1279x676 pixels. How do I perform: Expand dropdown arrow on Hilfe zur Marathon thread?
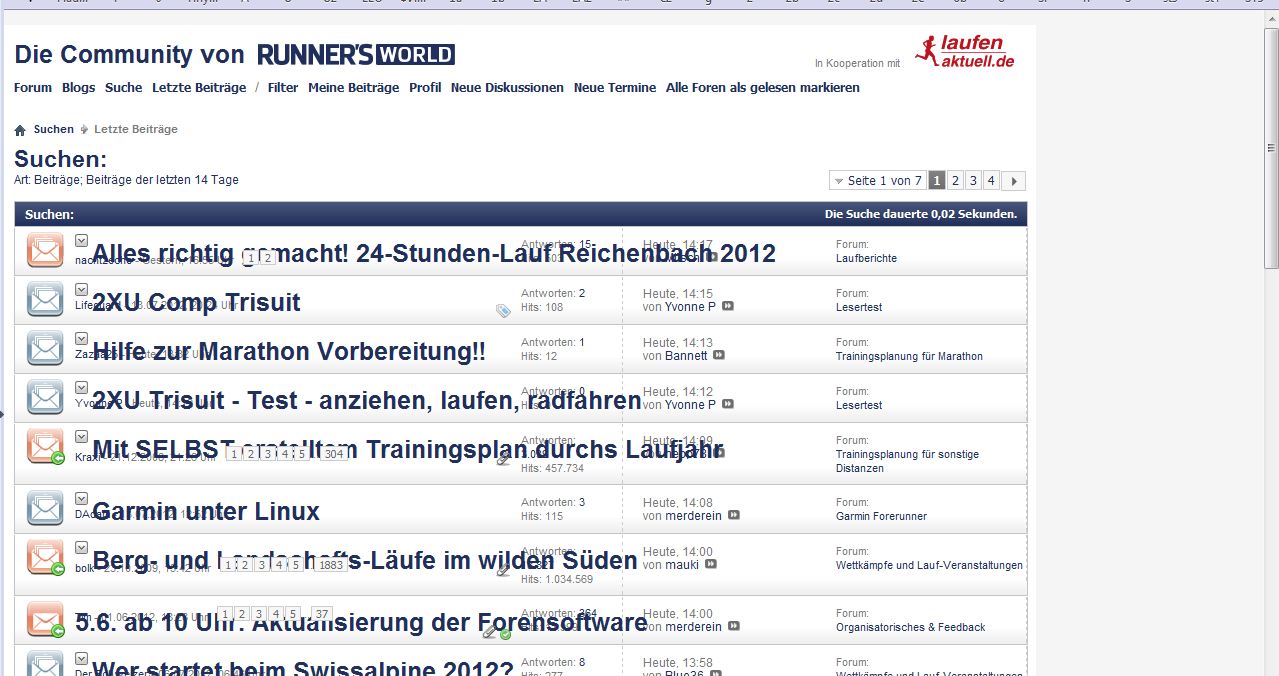coord(82,338)
